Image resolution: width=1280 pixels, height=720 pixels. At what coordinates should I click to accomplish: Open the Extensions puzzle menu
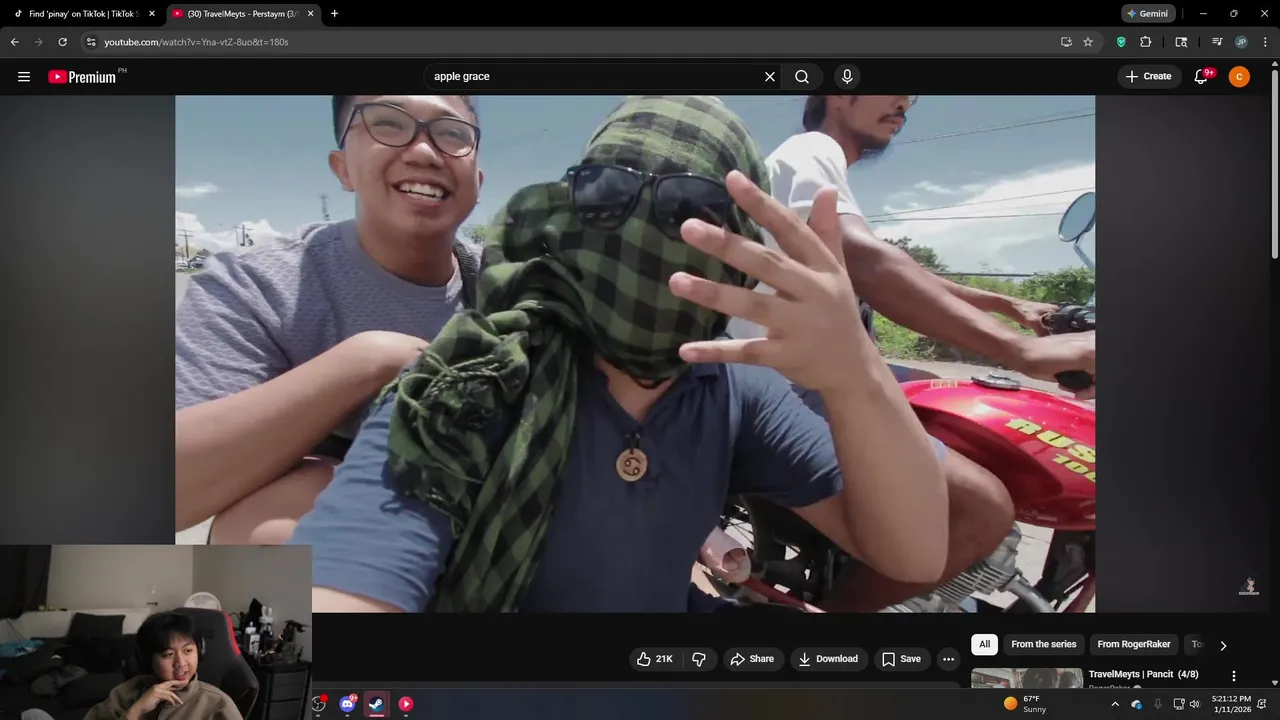click(x=1146, y=42)
